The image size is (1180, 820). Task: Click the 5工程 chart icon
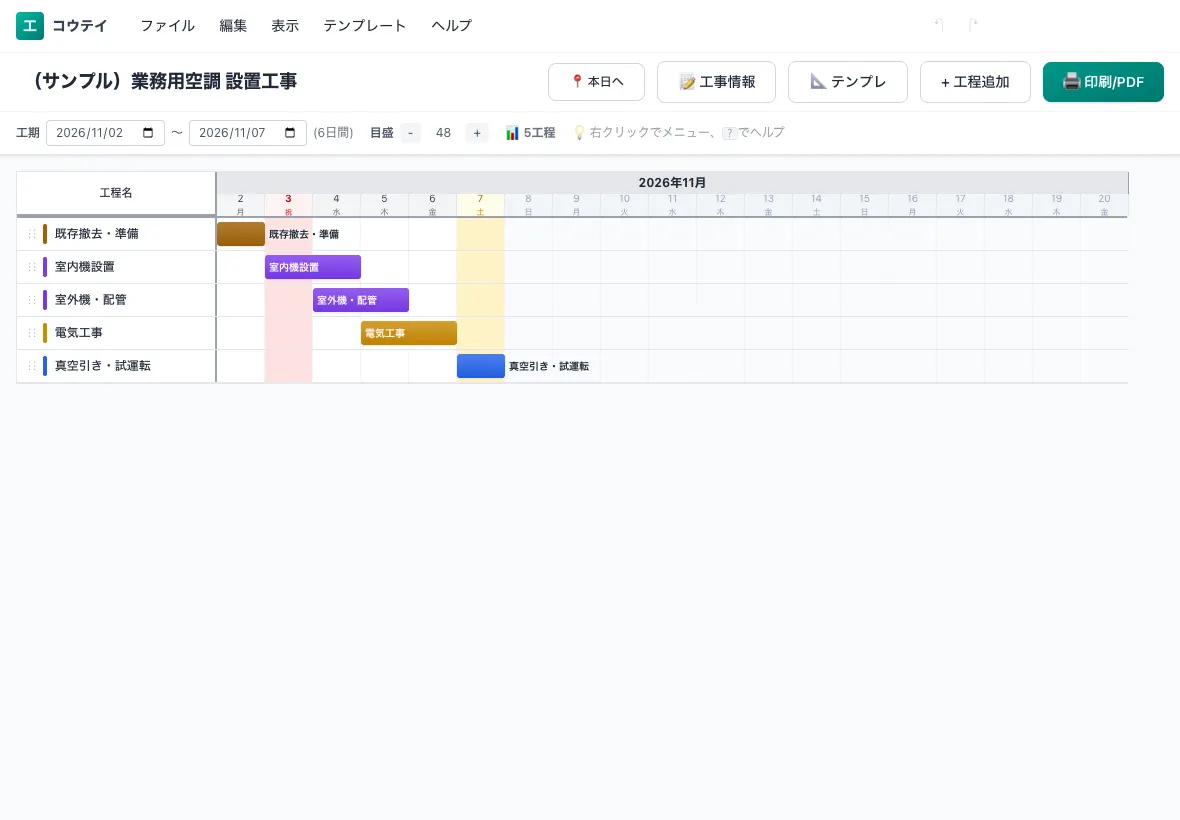[x=512, y=133]
